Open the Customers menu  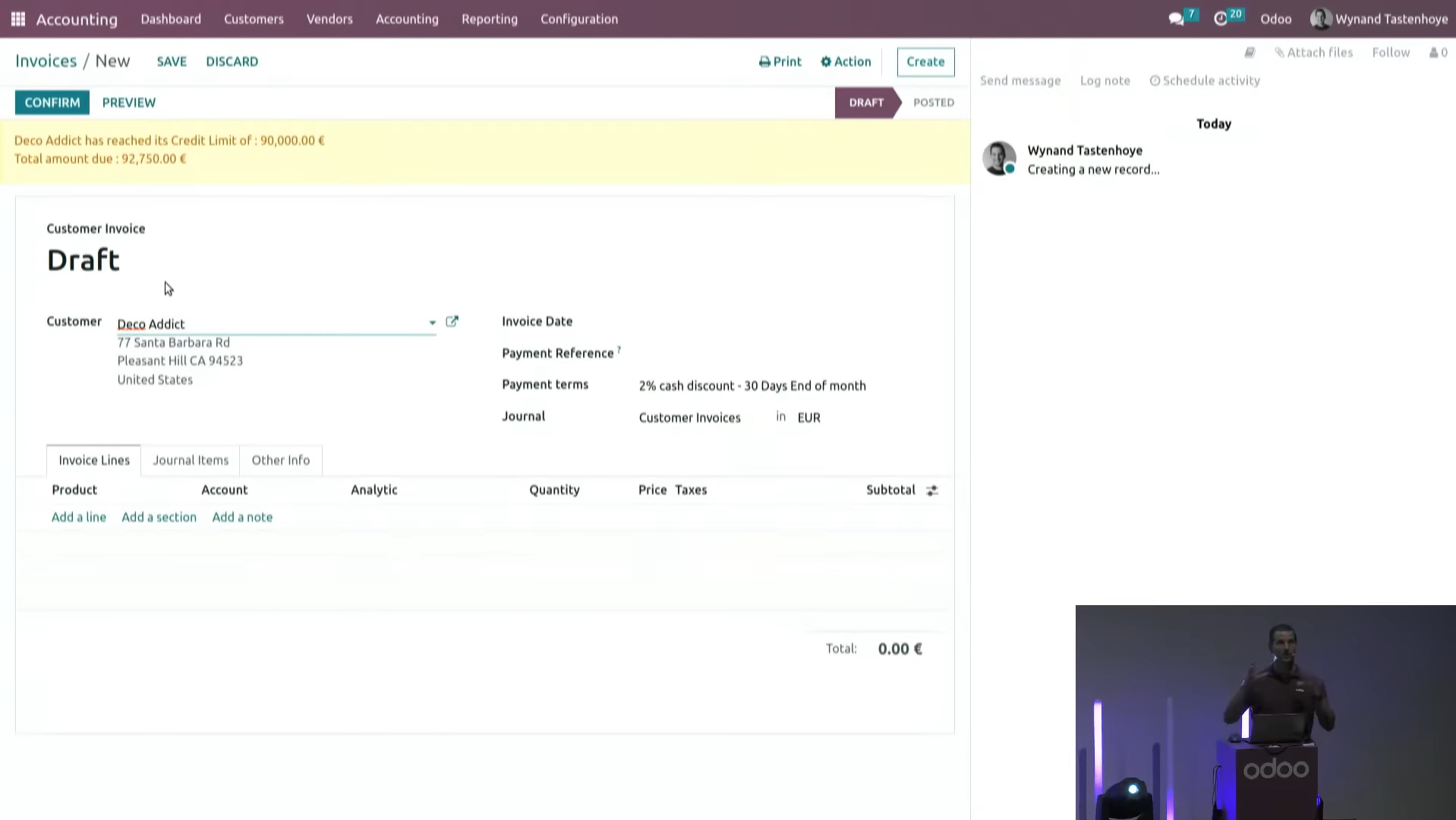[254, 19]
